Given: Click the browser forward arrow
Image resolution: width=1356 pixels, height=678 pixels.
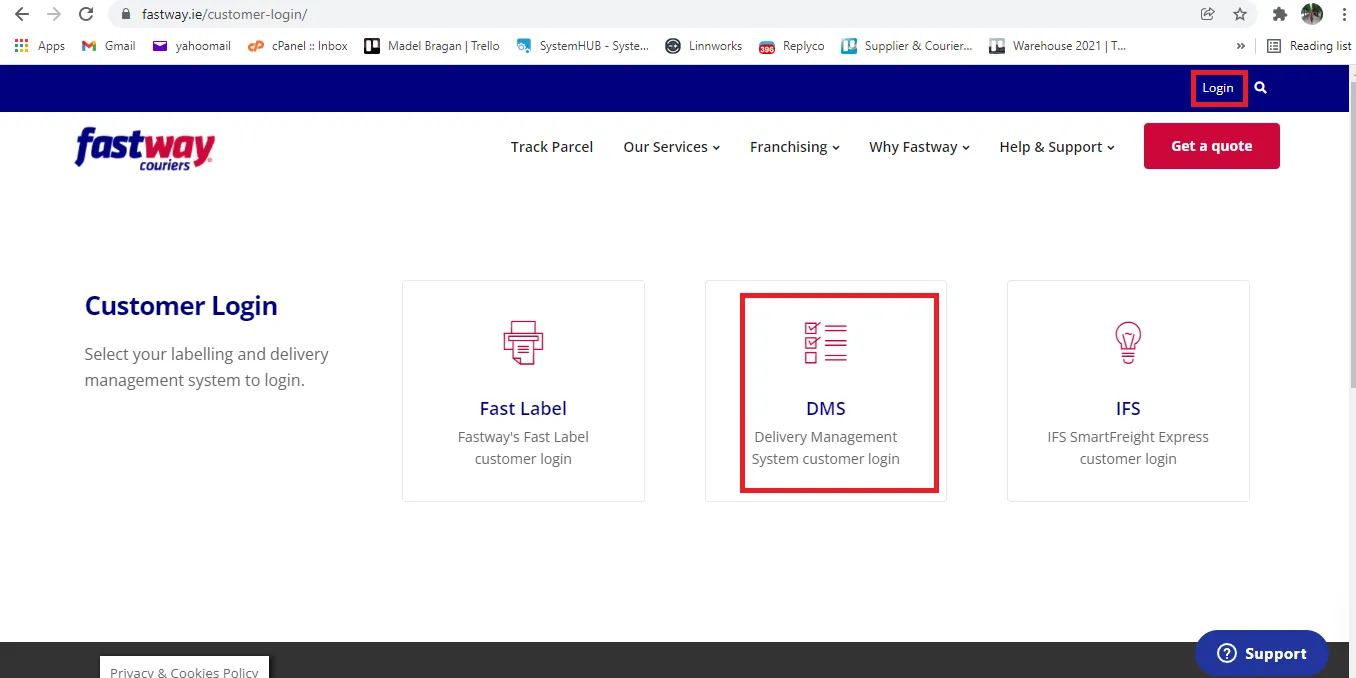Looking at the screenshot, I should click(54, 14).
